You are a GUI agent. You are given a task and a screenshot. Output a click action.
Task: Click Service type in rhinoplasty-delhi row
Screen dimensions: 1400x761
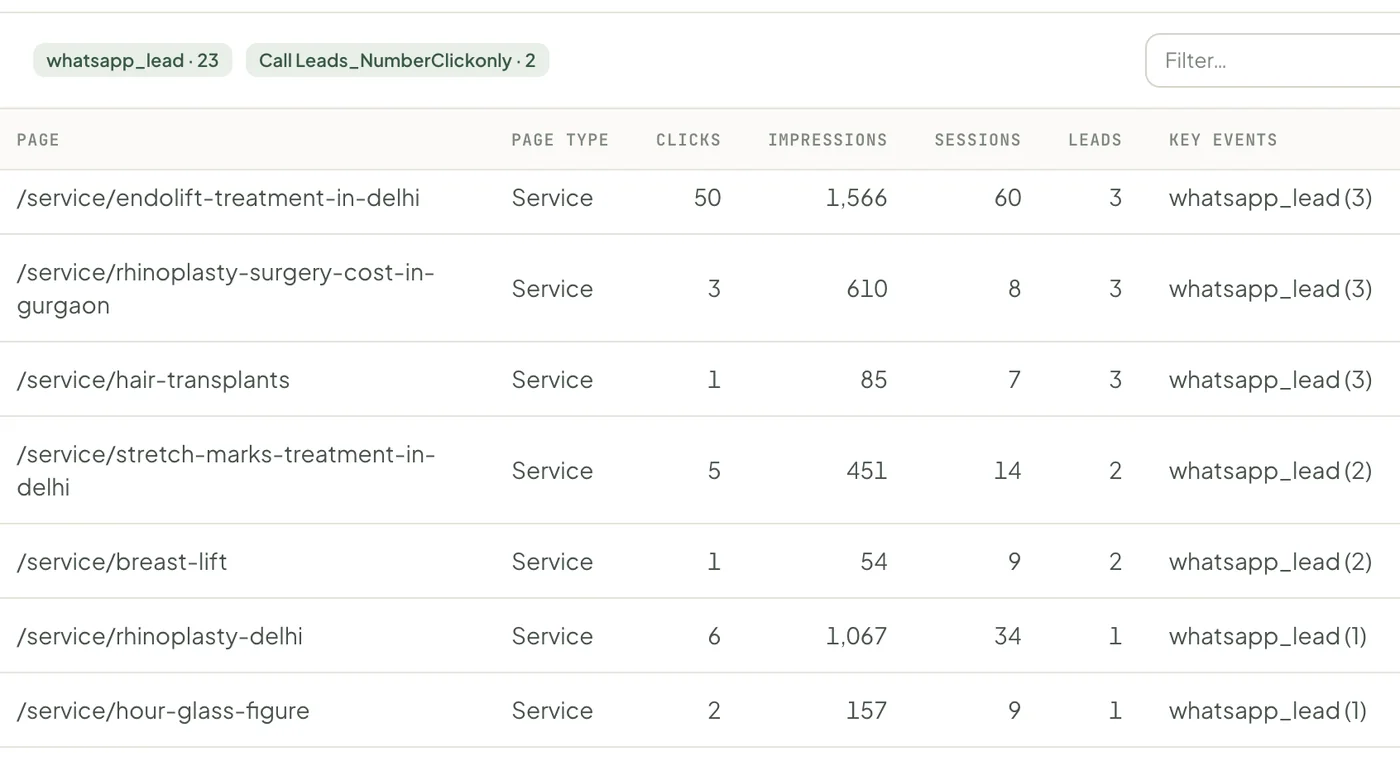552,636
